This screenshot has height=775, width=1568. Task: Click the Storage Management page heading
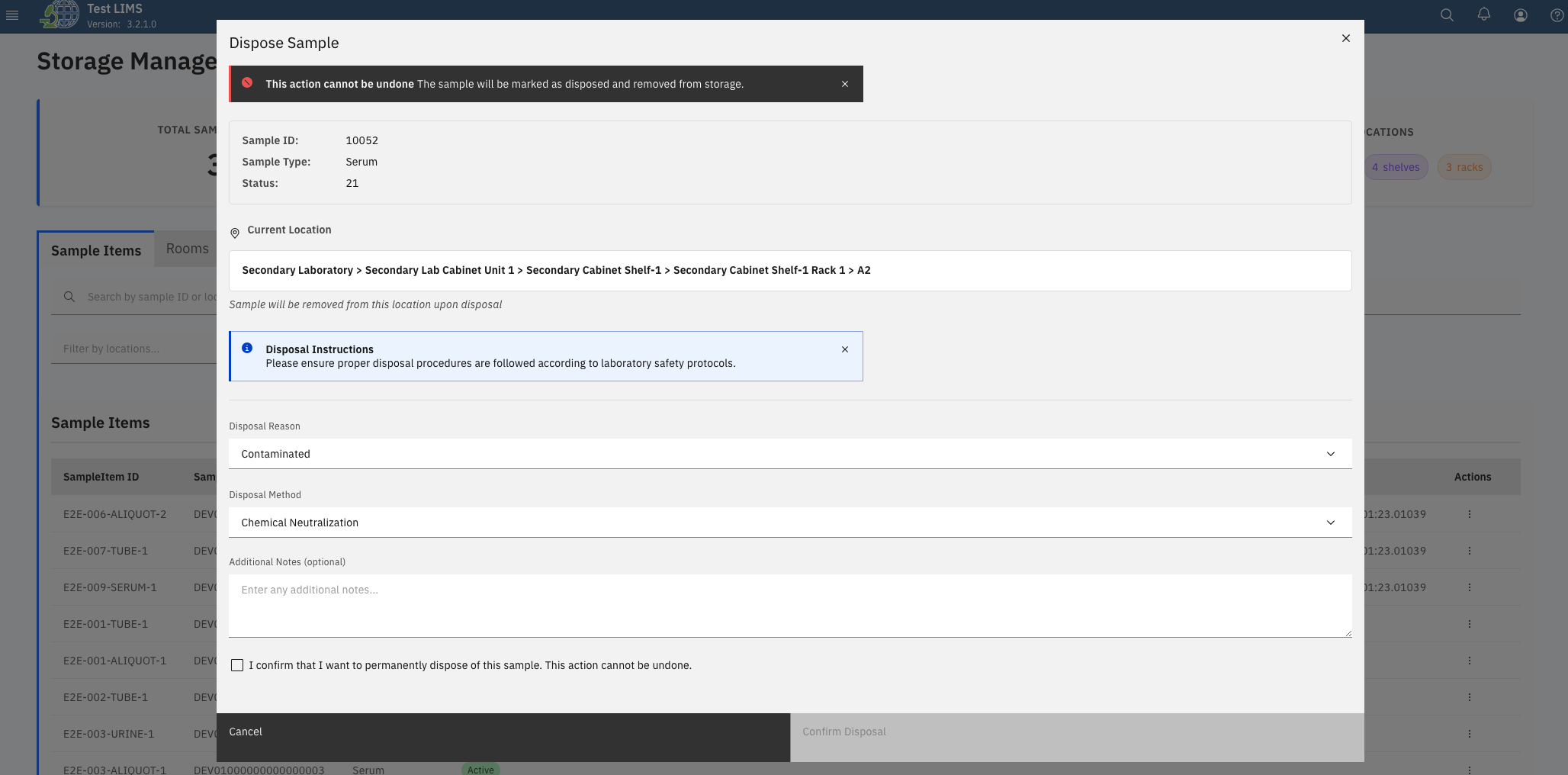click(x=127, y=61)
